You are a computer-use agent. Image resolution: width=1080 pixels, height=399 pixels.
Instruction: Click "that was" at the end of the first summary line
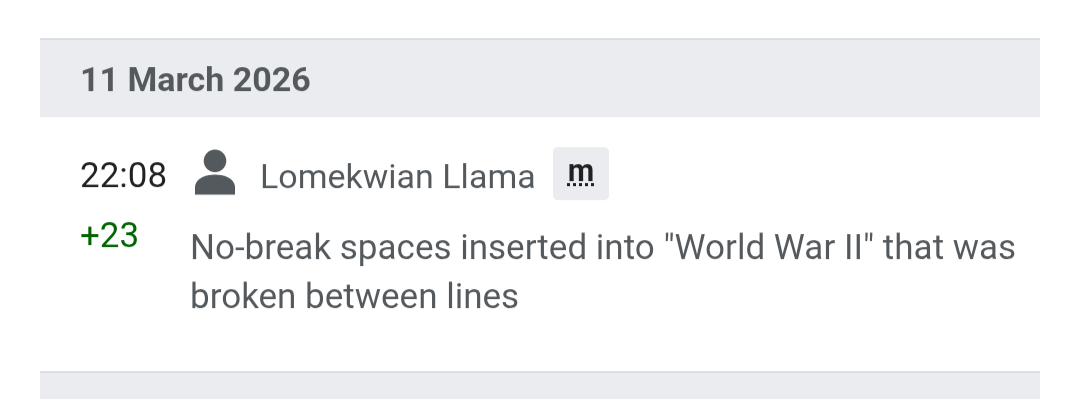tap(949, 247)
